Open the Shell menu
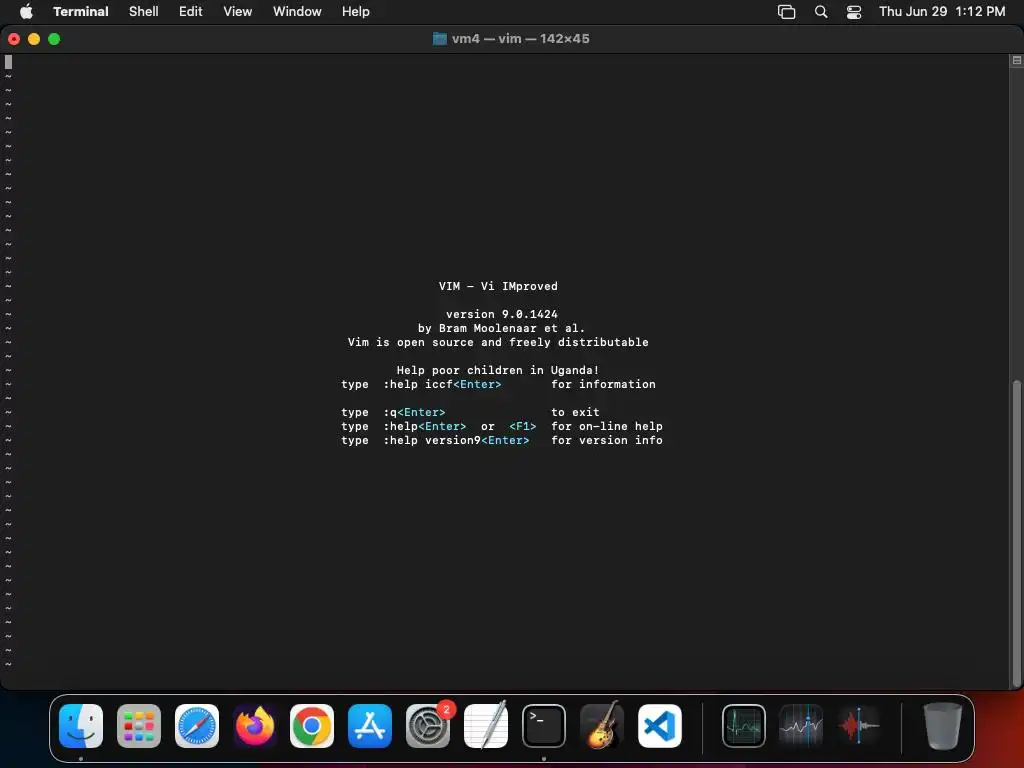Screen dimensions: 1024x768 (144, 11)
